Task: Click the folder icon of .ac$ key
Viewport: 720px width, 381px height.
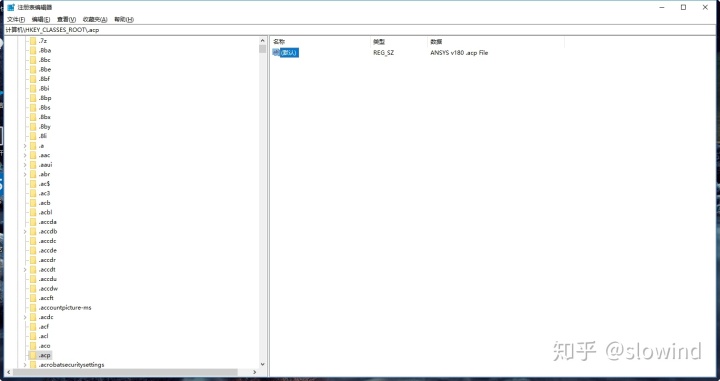Action: point(33,184)
